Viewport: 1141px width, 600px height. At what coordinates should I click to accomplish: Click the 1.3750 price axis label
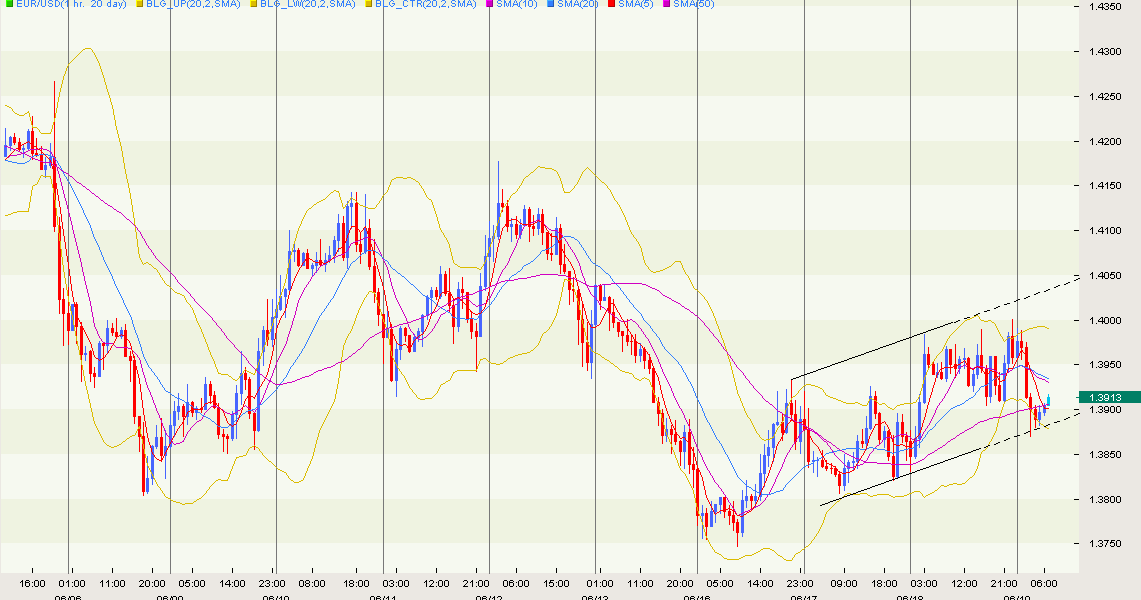(x=1105, y=544)
